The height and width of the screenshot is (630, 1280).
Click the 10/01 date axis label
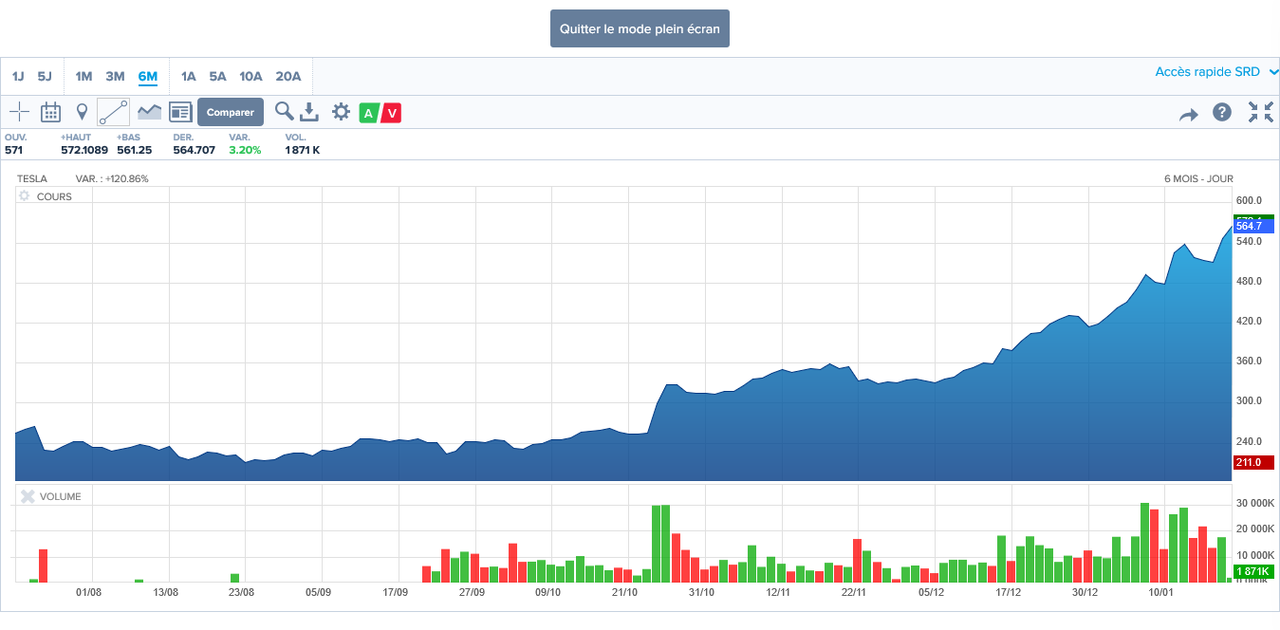coord(1161,592)
